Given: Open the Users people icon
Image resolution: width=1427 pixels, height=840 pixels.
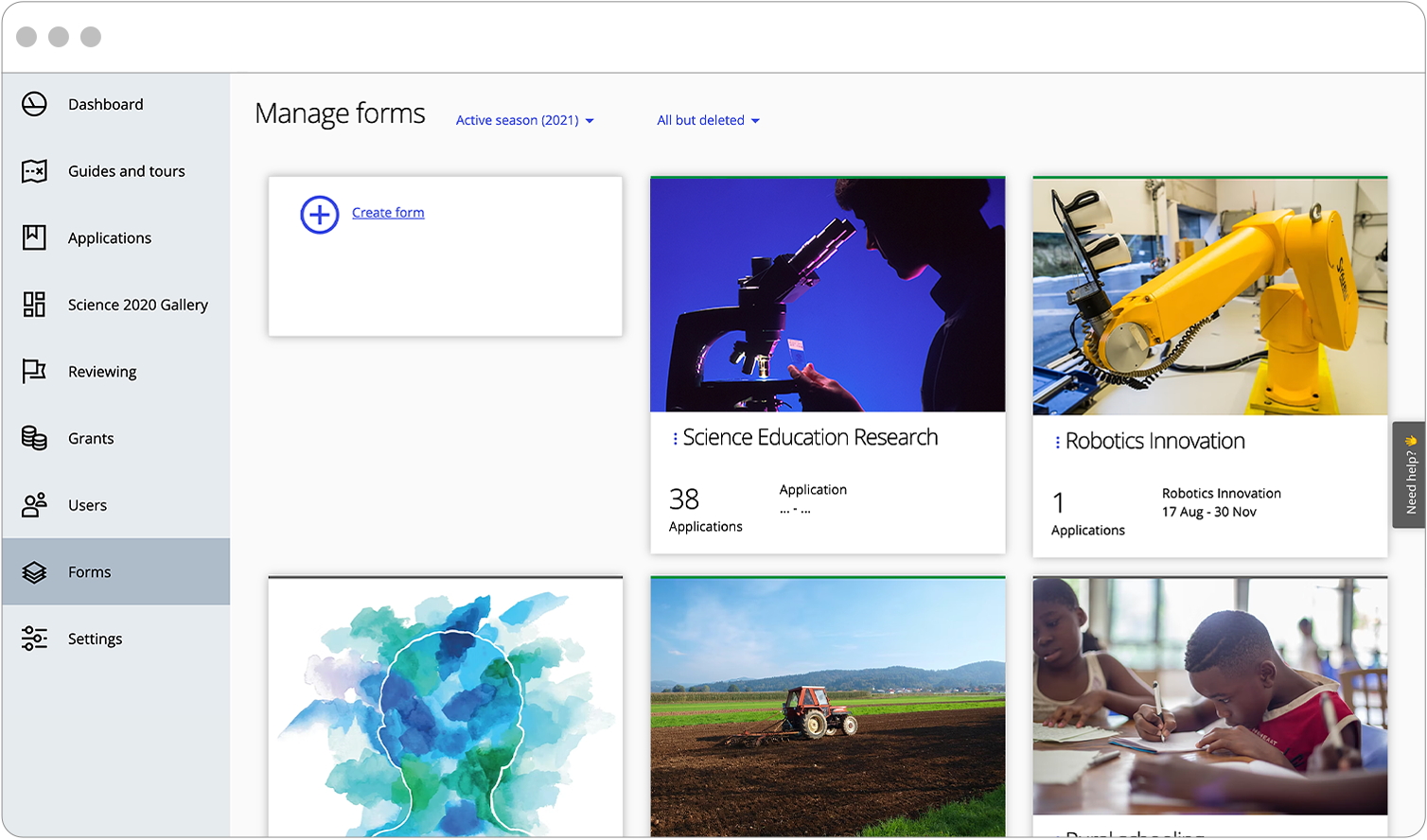Looking at the screenshot, I should pos(34,505).
